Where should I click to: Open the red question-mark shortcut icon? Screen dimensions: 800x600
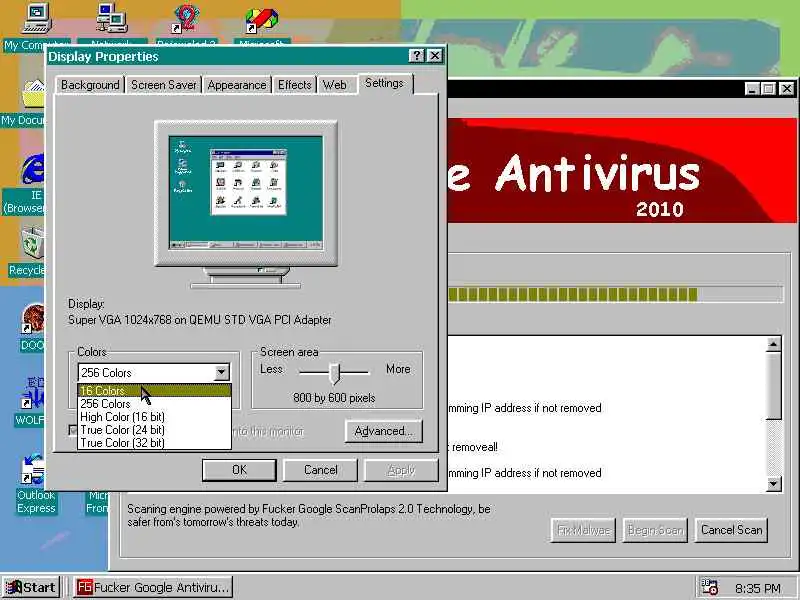(x=185, y=19)
